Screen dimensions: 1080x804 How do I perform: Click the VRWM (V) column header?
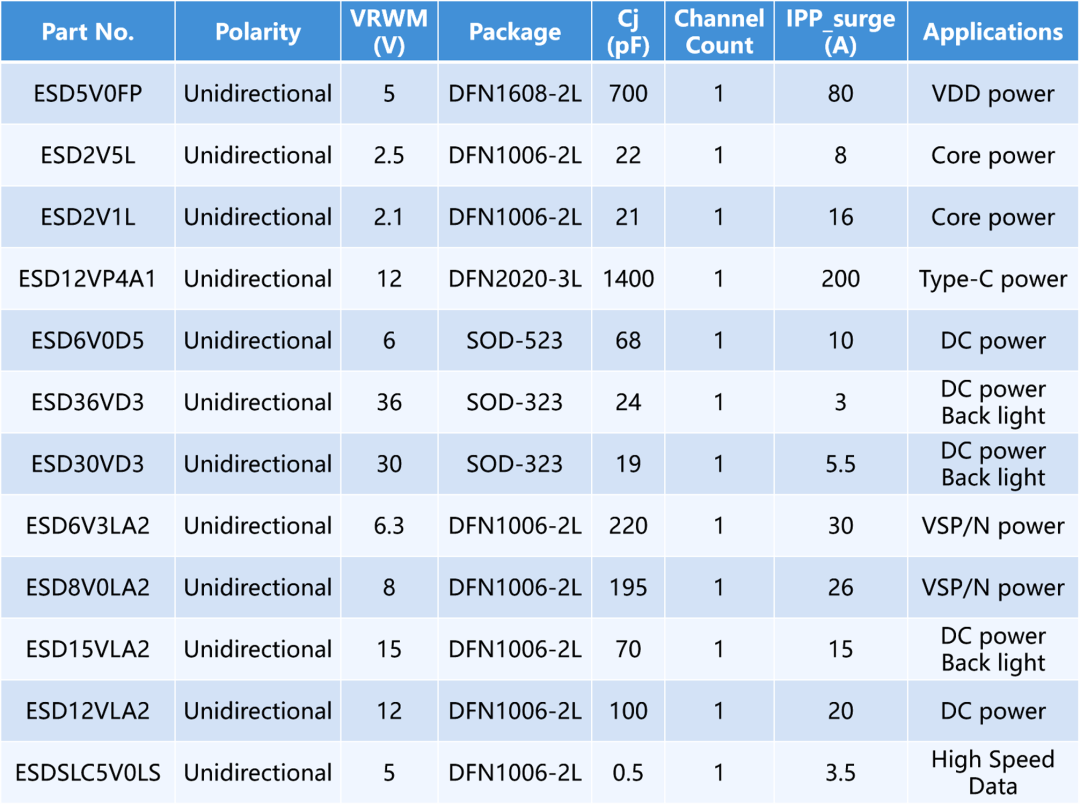click(389, 32)
